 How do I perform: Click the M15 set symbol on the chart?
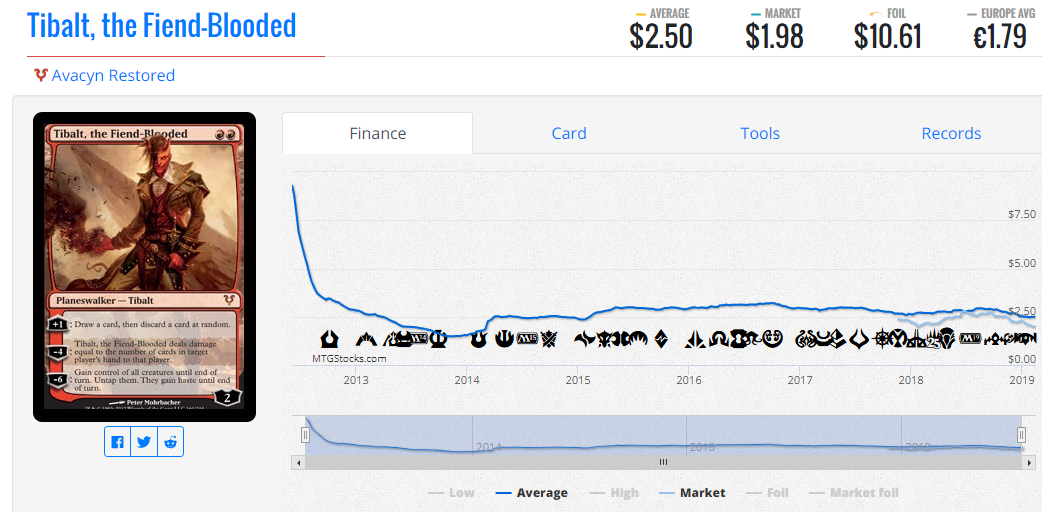point(526,339)
